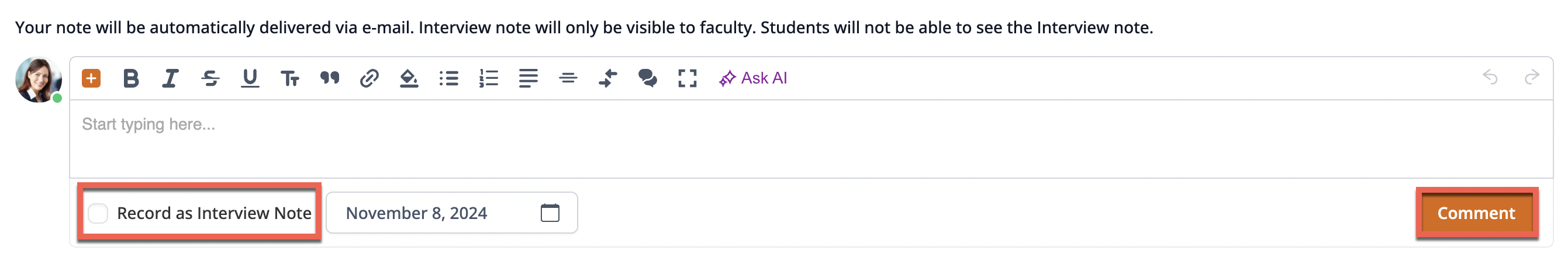Click the orange plus insert icon
The width and height of the screenshot is (1568, 278).
91,78
